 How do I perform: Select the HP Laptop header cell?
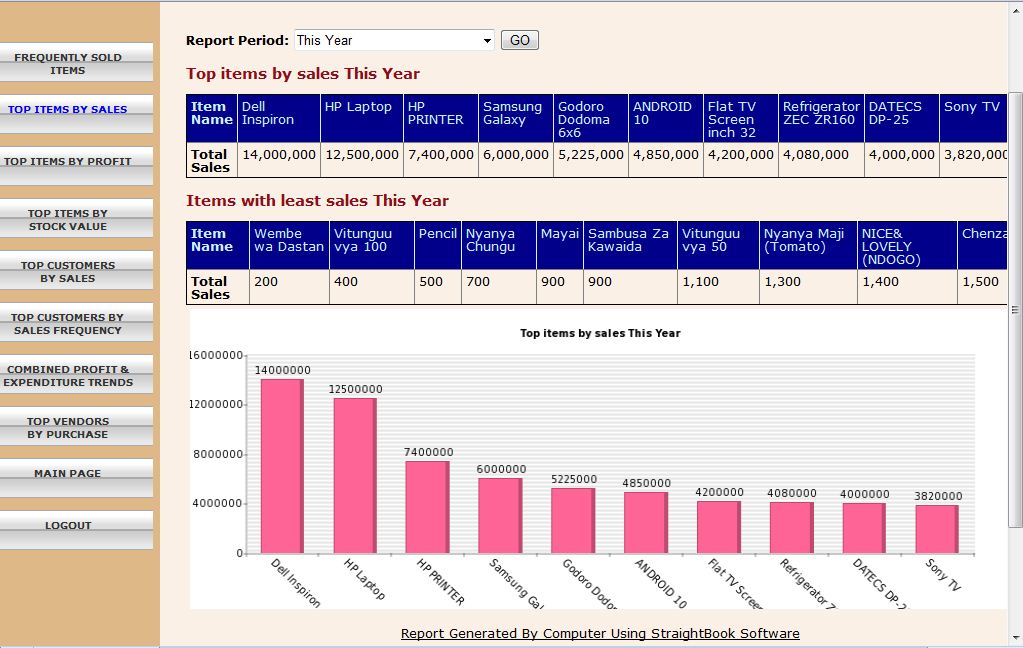361,118
